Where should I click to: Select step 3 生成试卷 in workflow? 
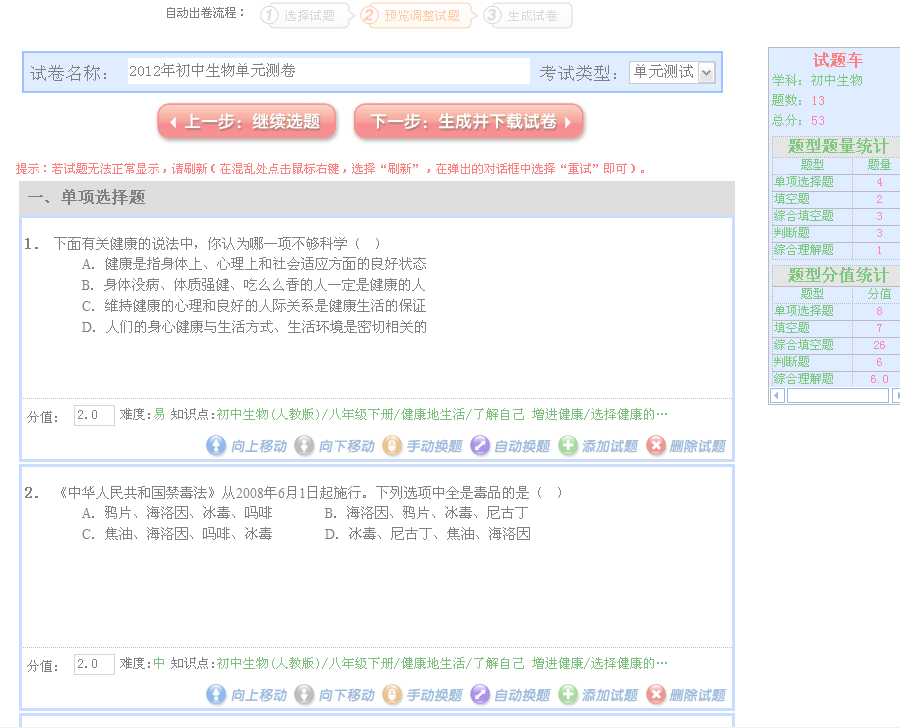point(527,15)
